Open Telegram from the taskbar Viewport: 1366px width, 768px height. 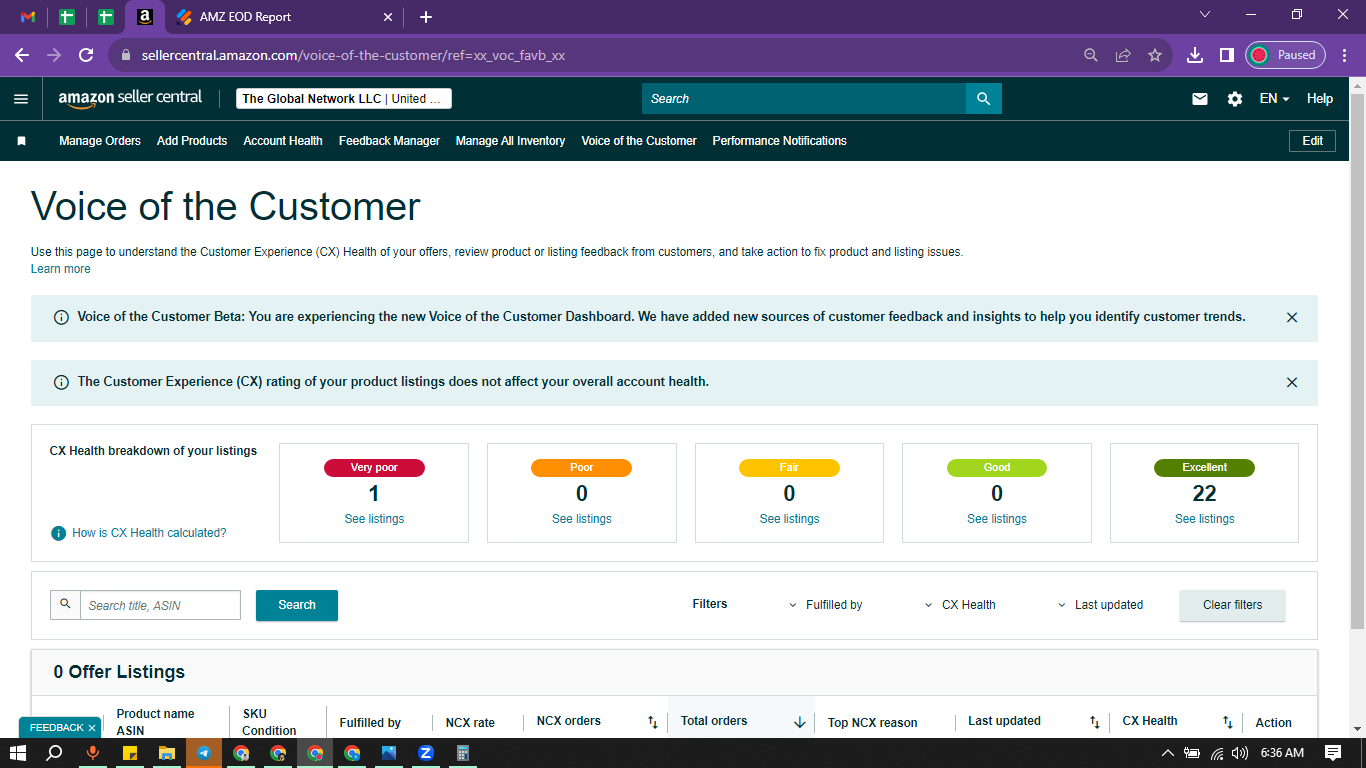click(x=204, y=753)
